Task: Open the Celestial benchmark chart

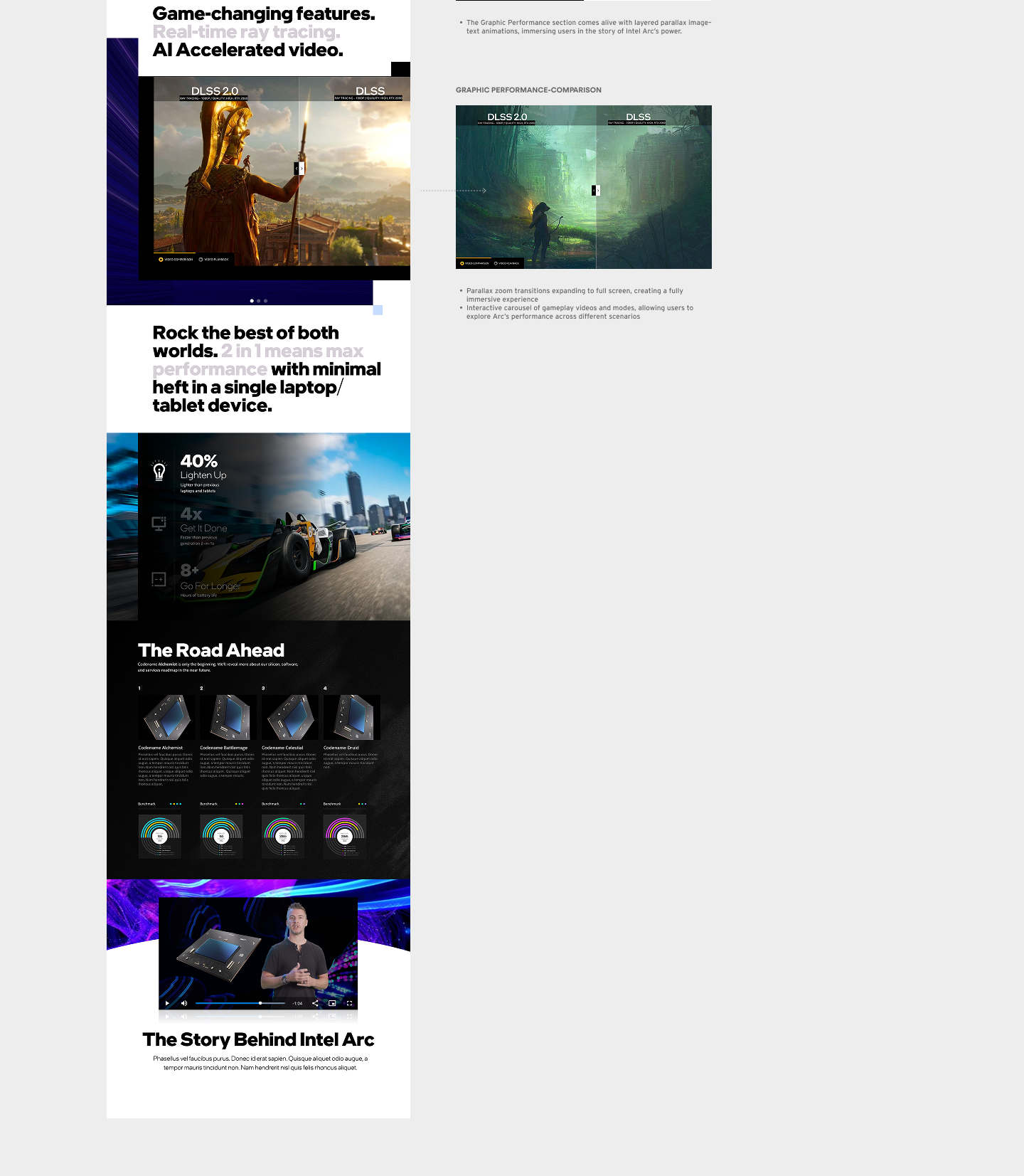Action: point(283,836)
